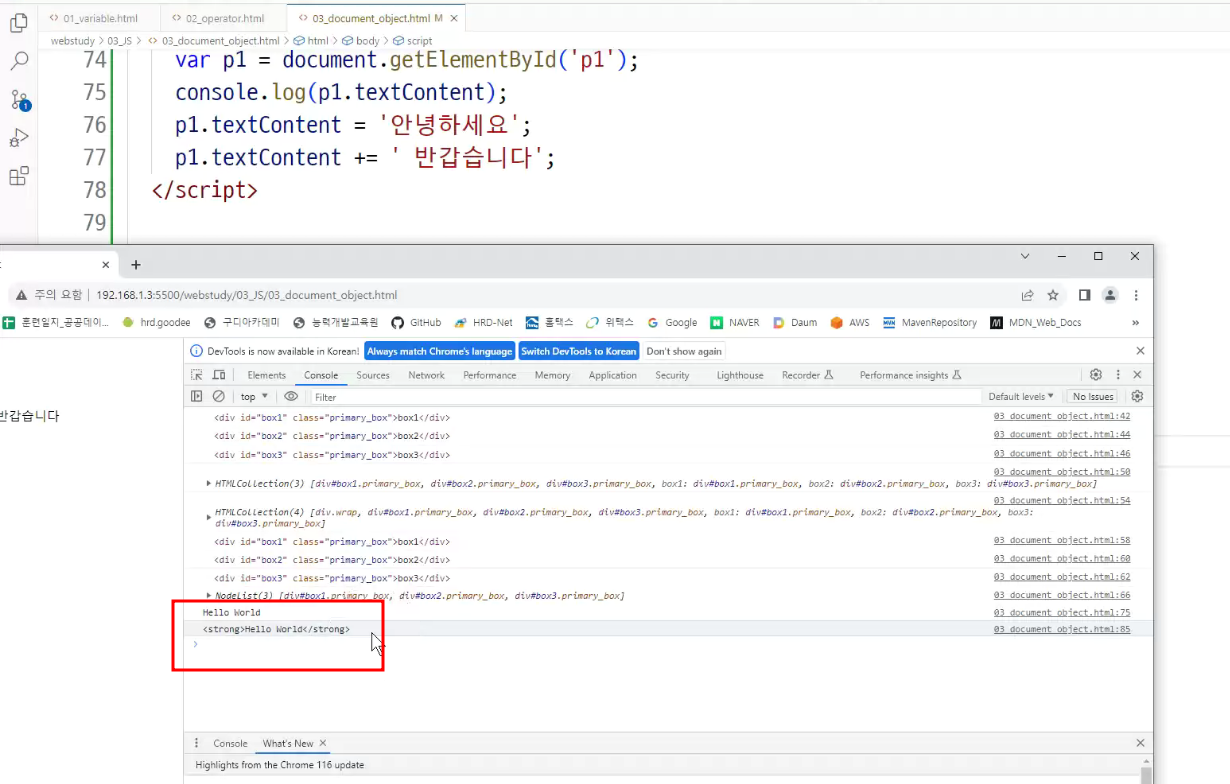Switch to the Lighthouse panel
The width and height of the screenshot is (1230, 784).
(x=740, y=375)
